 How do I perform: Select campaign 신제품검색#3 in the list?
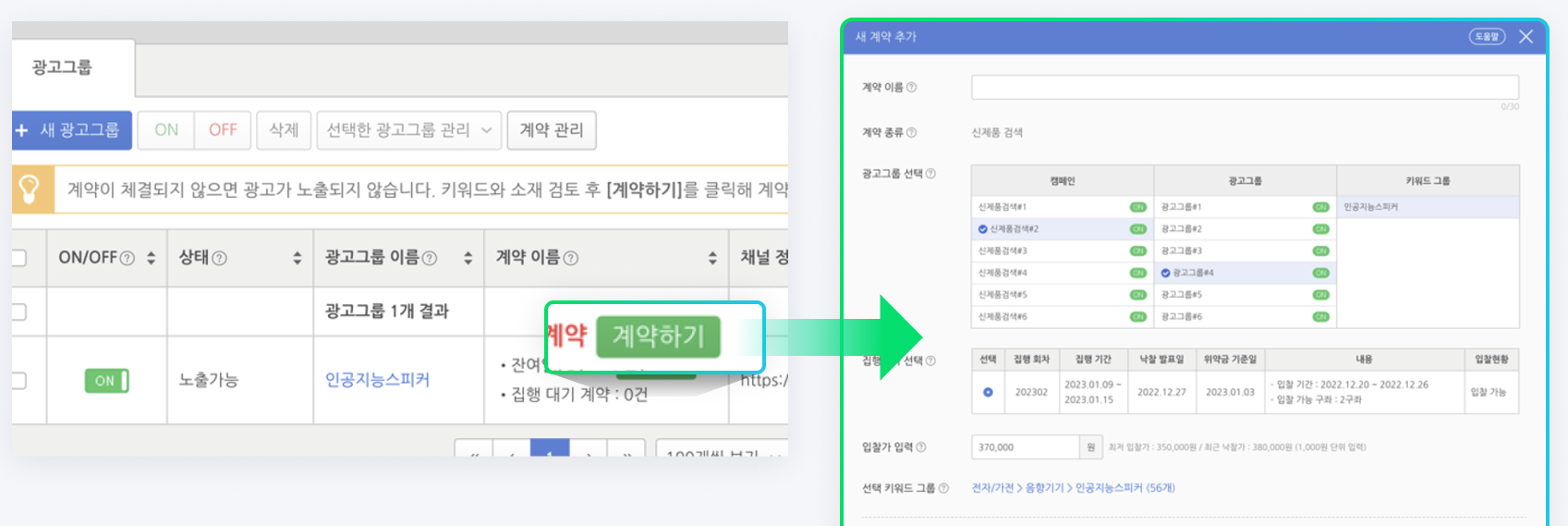click(1003, 251)
